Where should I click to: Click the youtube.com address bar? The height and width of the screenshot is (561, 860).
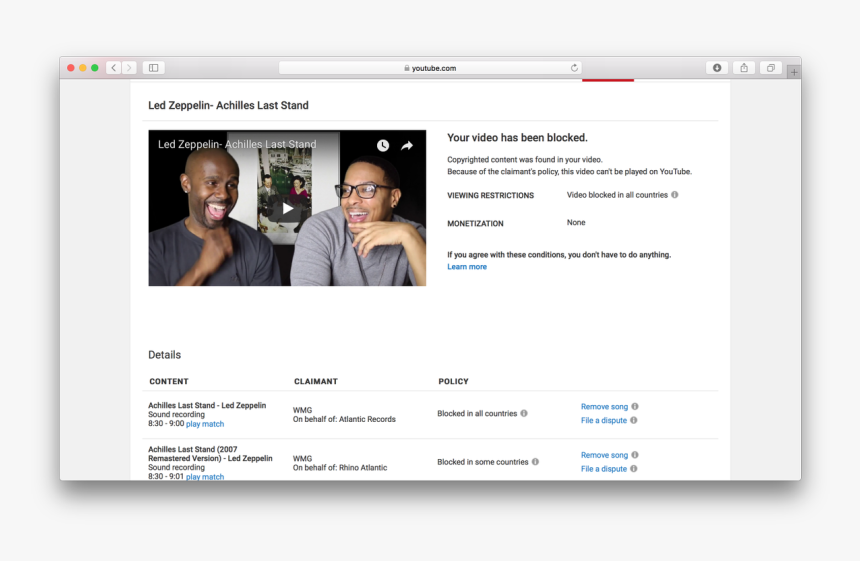tap(430, 68)
